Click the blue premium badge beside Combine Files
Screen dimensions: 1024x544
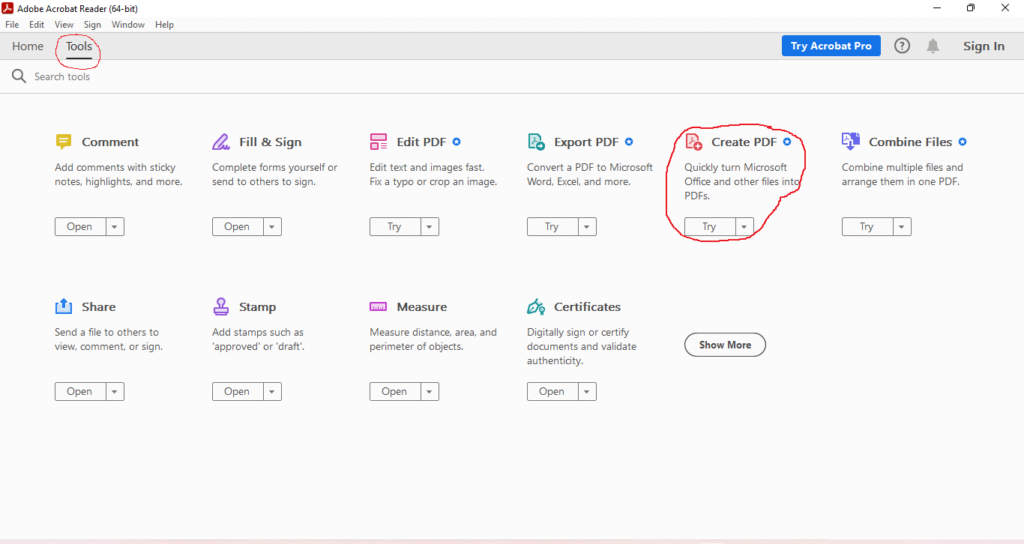[x=963, y=142]
